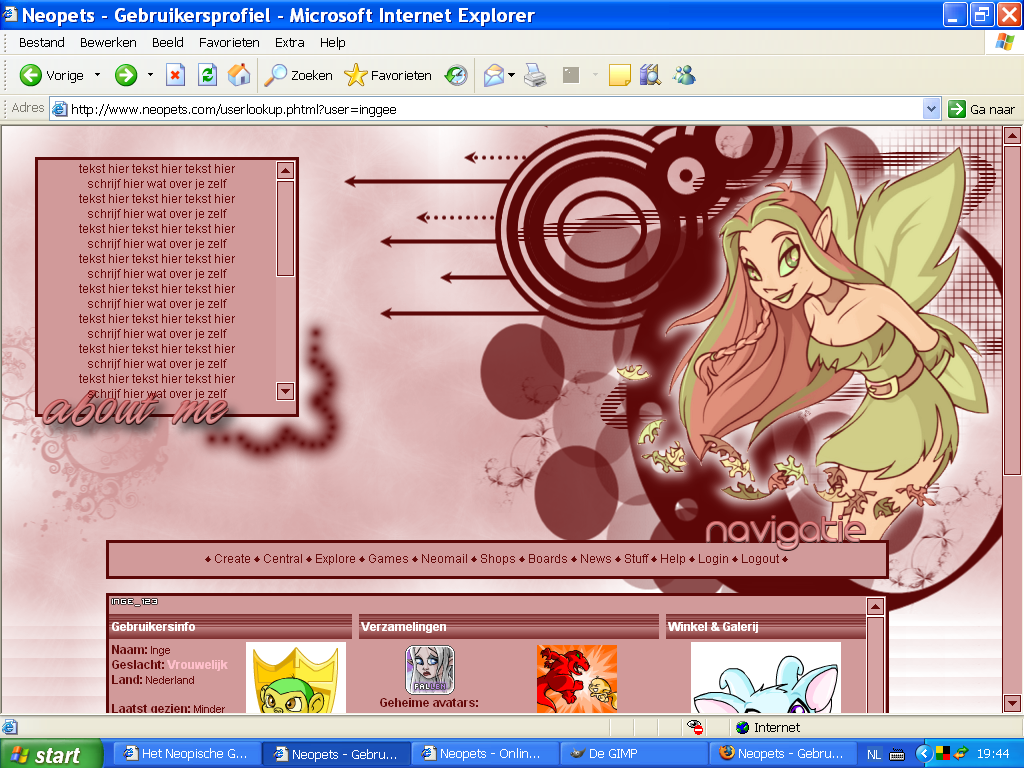Click the Create navigation link

pos(232,558)
